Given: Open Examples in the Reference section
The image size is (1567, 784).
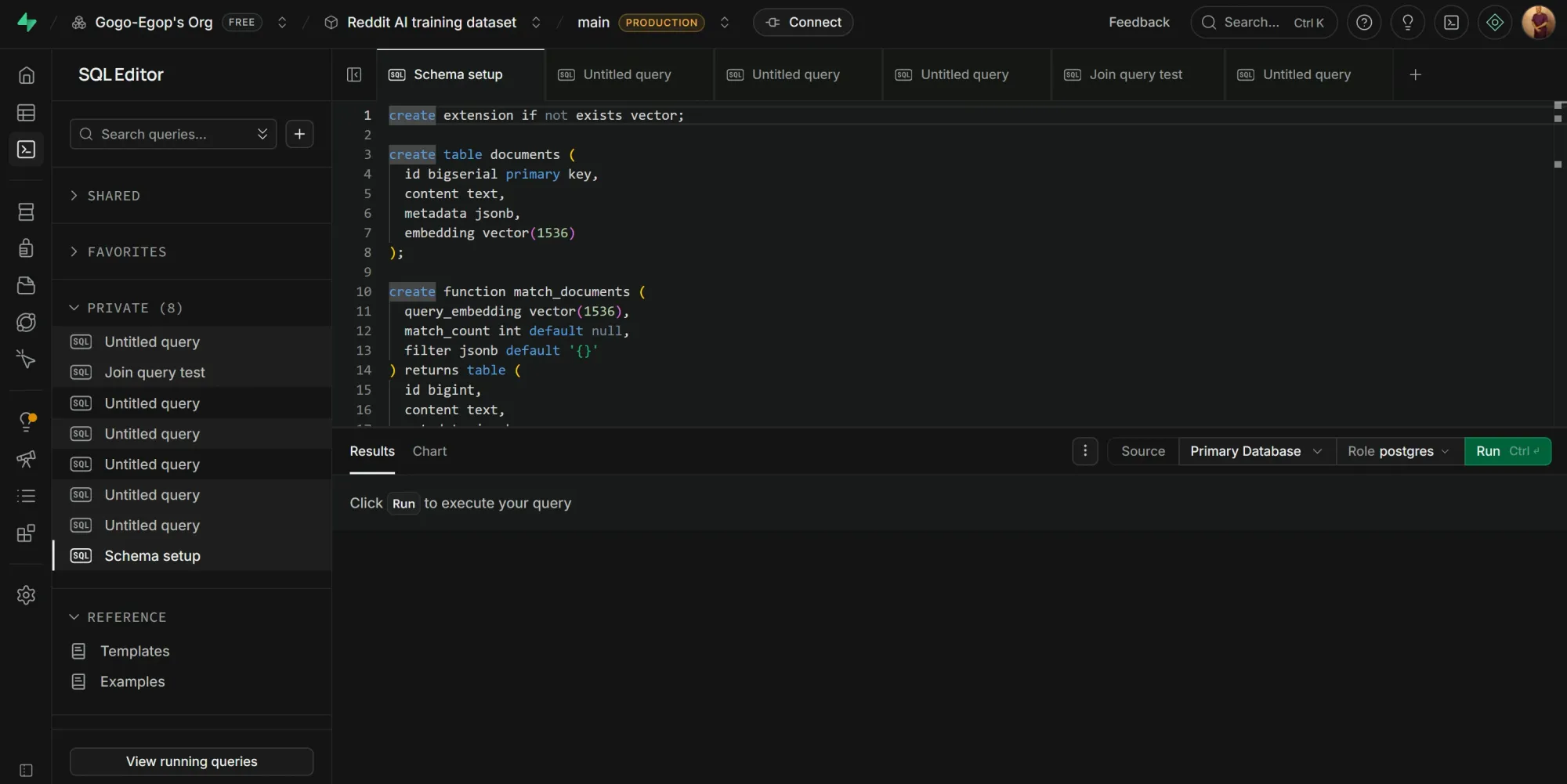Looking at the screenshot, I should coord(132,681).
